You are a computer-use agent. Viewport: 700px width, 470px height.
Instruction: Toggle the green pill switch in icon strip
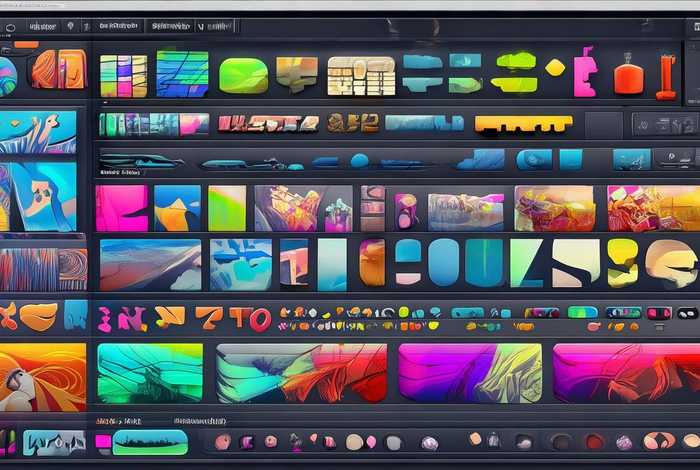(582, 312)
